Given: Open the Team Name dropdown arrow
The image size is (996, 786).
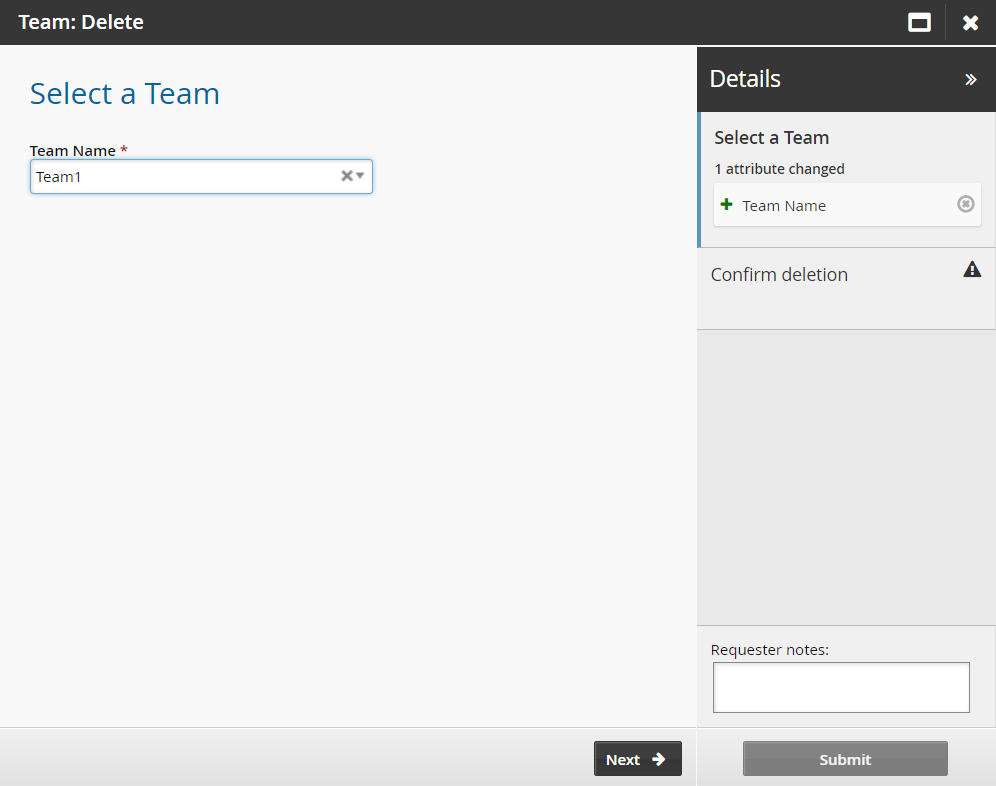Looking at the screenshot, I should pyautogui.click(x=360, y=176).
